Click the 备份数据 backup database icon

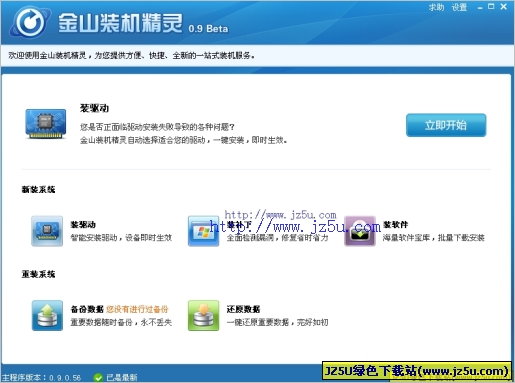point(47,315)
